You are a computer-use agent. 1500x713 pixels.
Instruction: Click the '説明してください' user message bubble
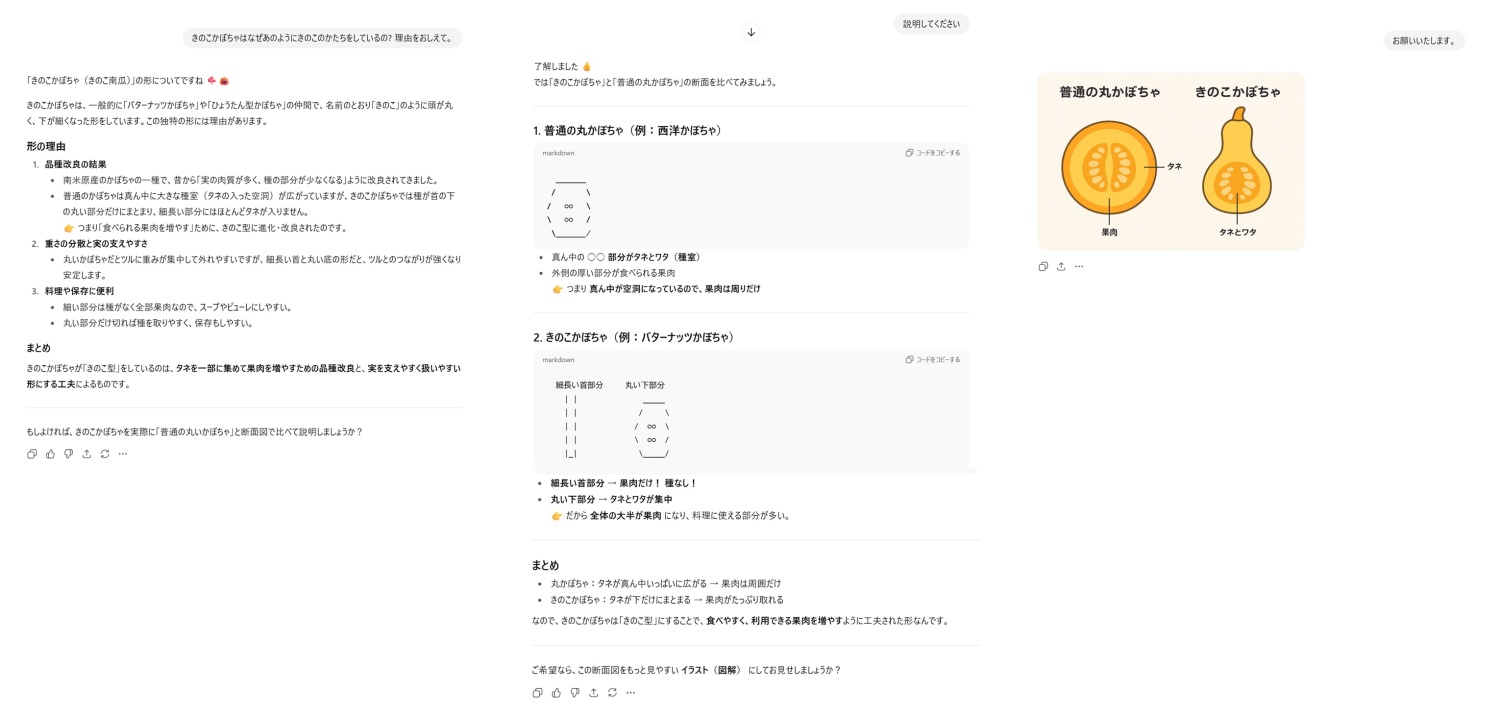(x=931, y=24)
